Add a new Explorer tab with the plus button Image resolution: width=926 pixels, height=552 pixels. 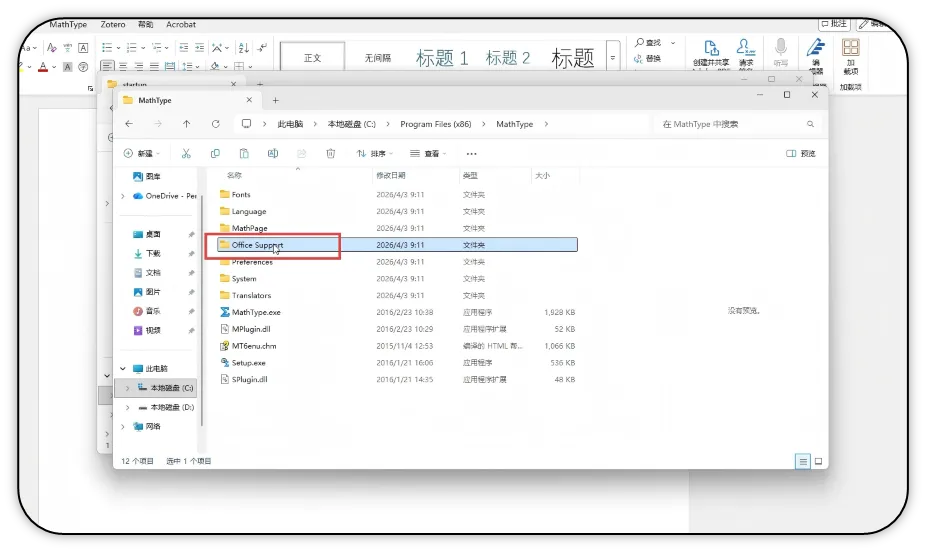[x=275, y=100]
